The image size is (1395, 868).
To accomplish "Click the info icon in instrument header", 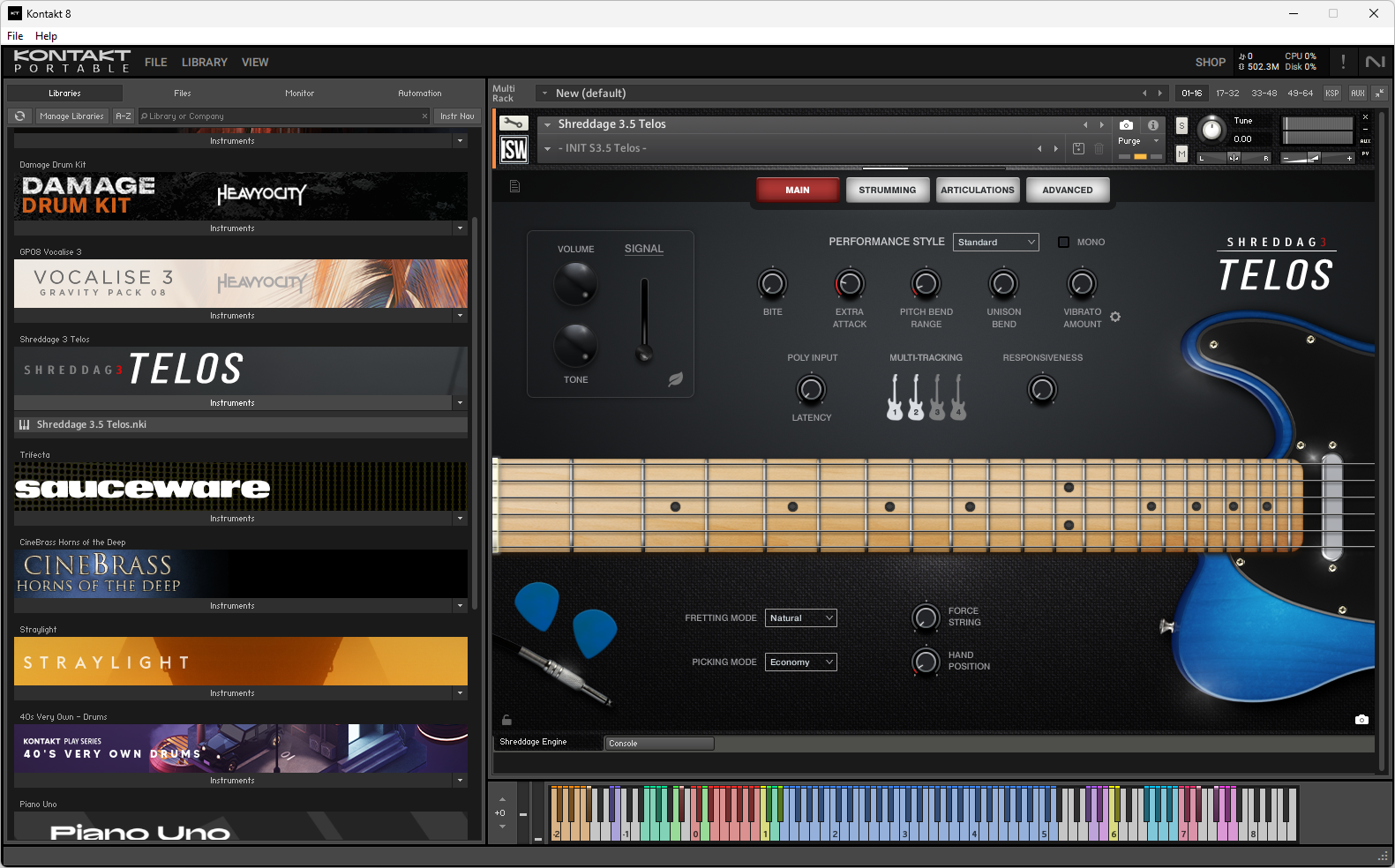I will coord(1152,125).
